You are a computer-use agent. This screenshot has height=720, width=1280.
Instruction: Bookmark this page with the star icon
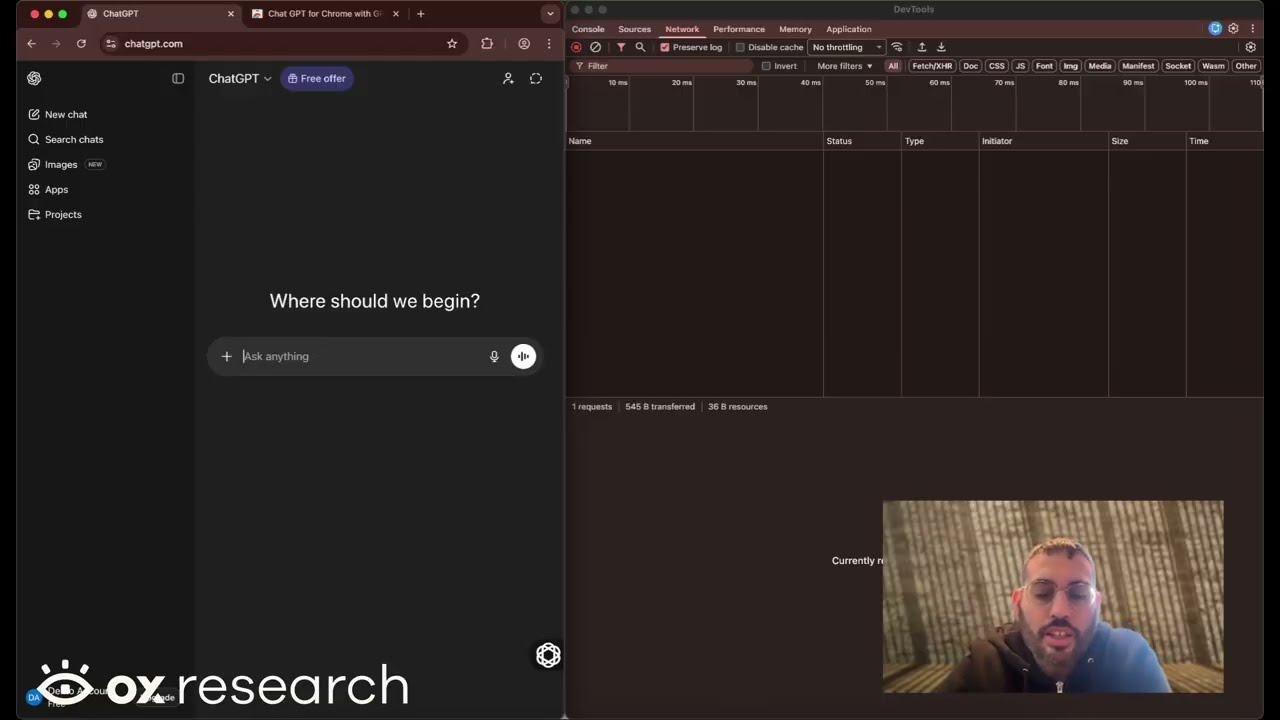click(x=452, y=44)
